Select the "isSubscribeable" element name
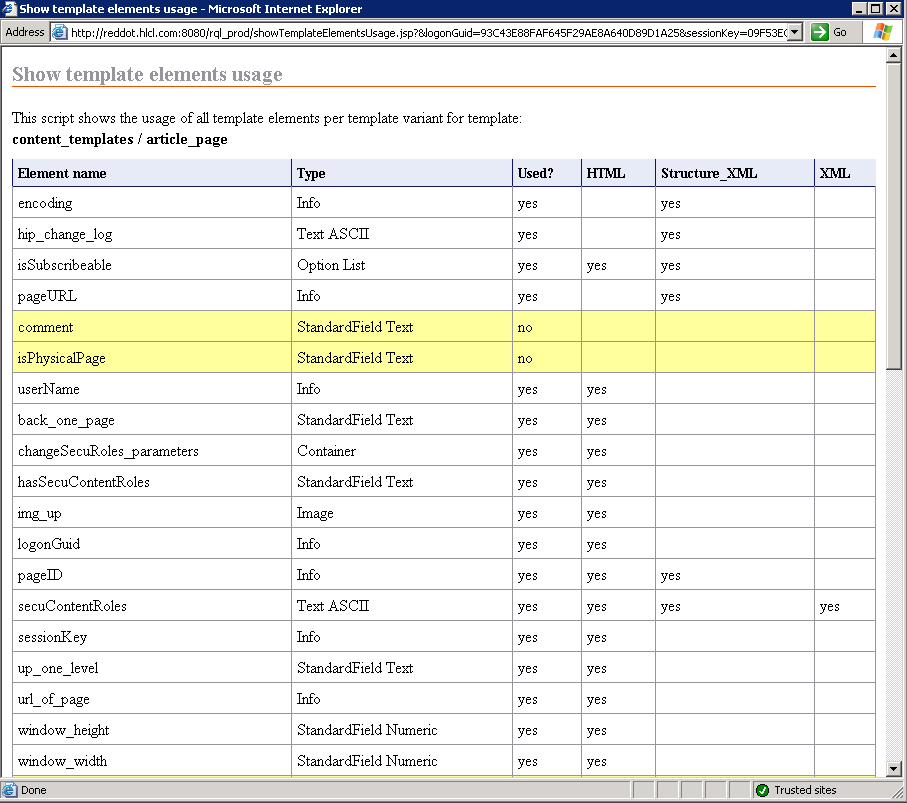The height and width of the screenshot is (803, 907). click(65, 265)
